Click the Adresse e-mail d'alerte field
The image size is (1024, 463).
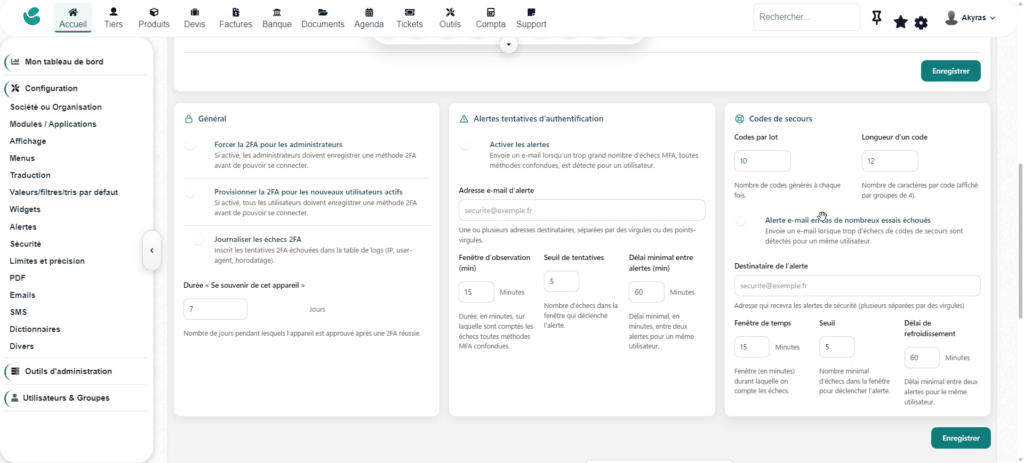pos(582,210)
